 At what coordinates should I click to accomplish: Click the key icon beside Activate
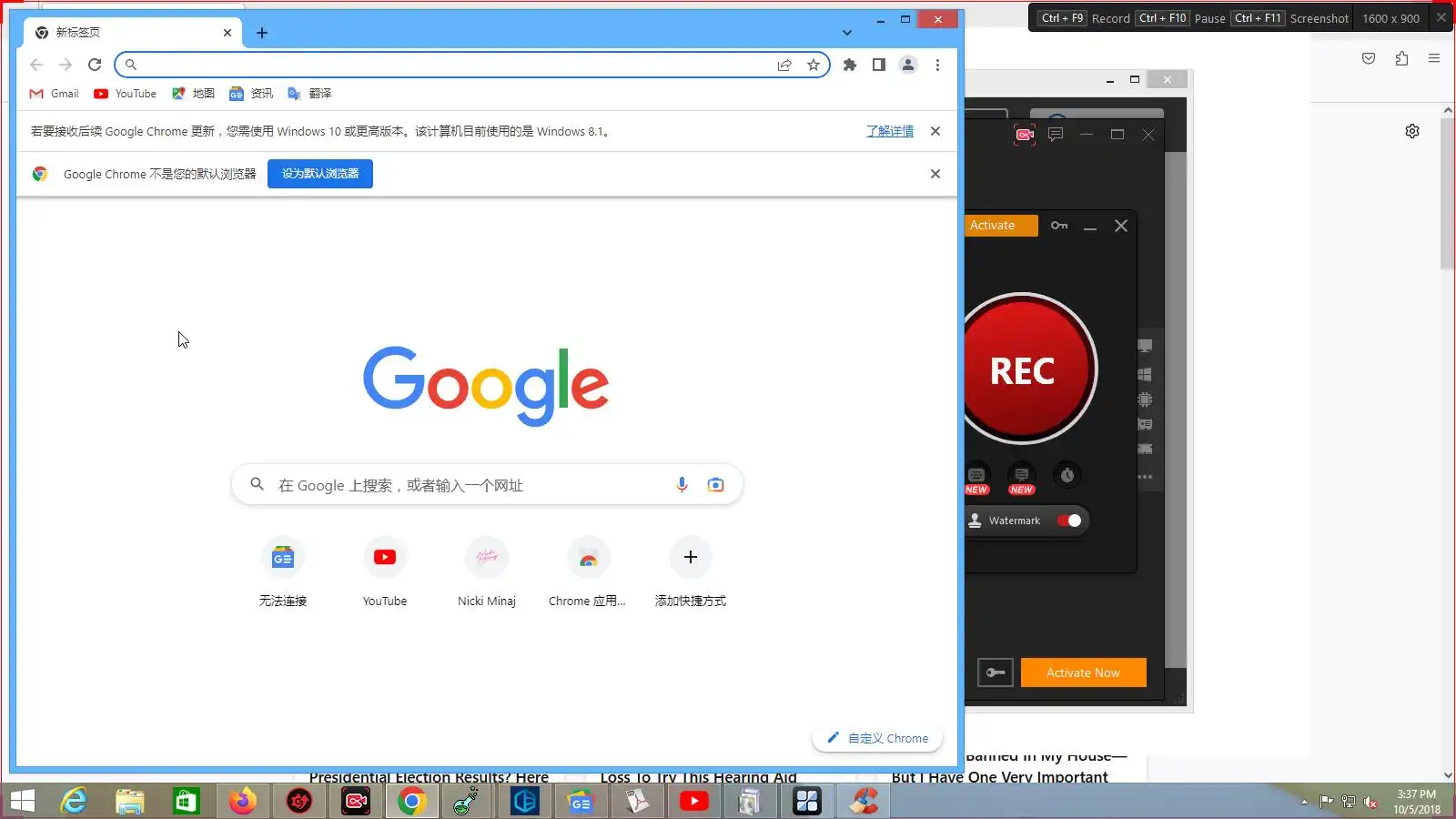[x=1059, y=226]
